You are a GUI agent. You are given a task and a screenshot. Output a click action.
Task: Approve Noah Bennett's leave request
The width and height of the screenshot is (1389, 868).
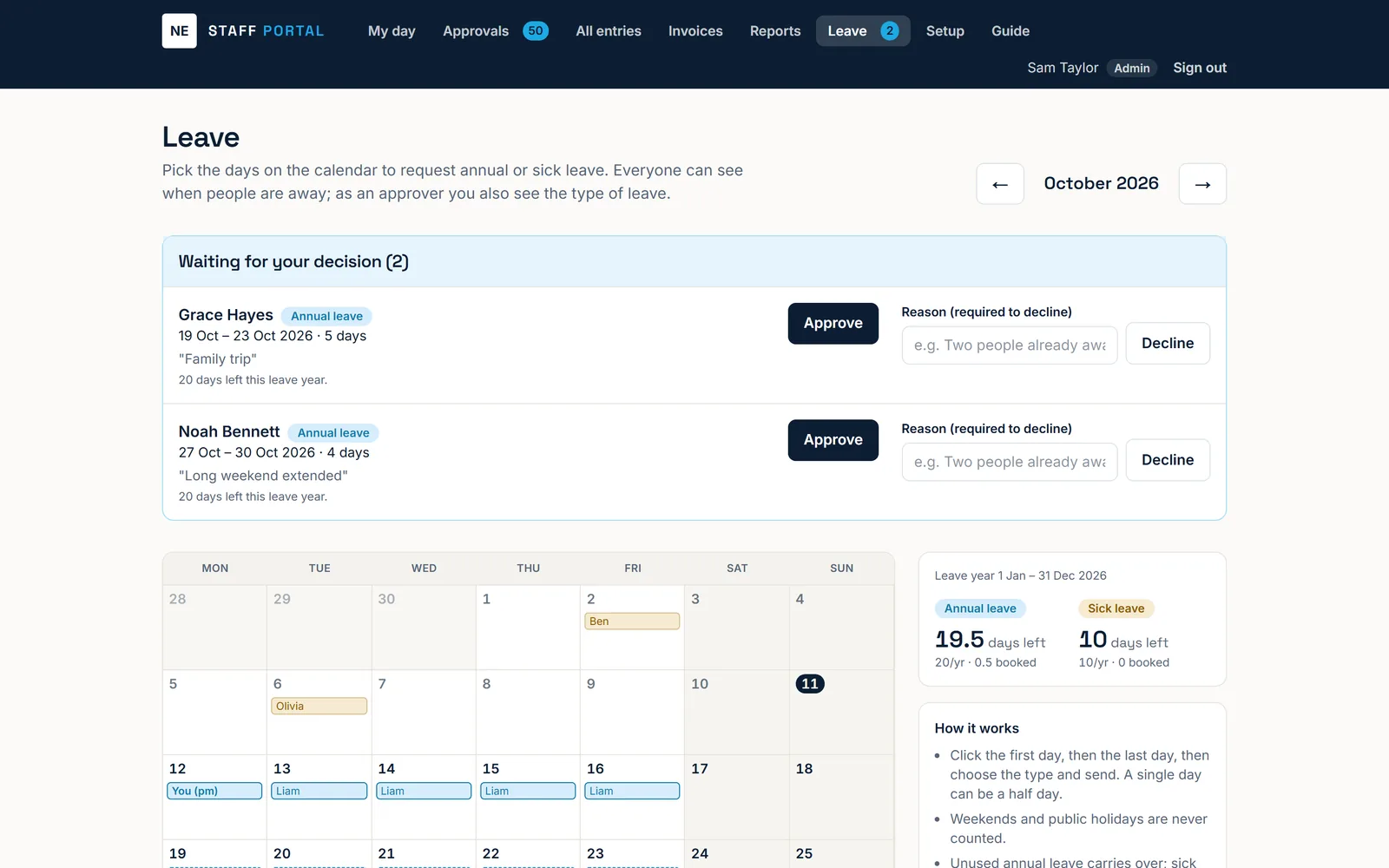833,440
